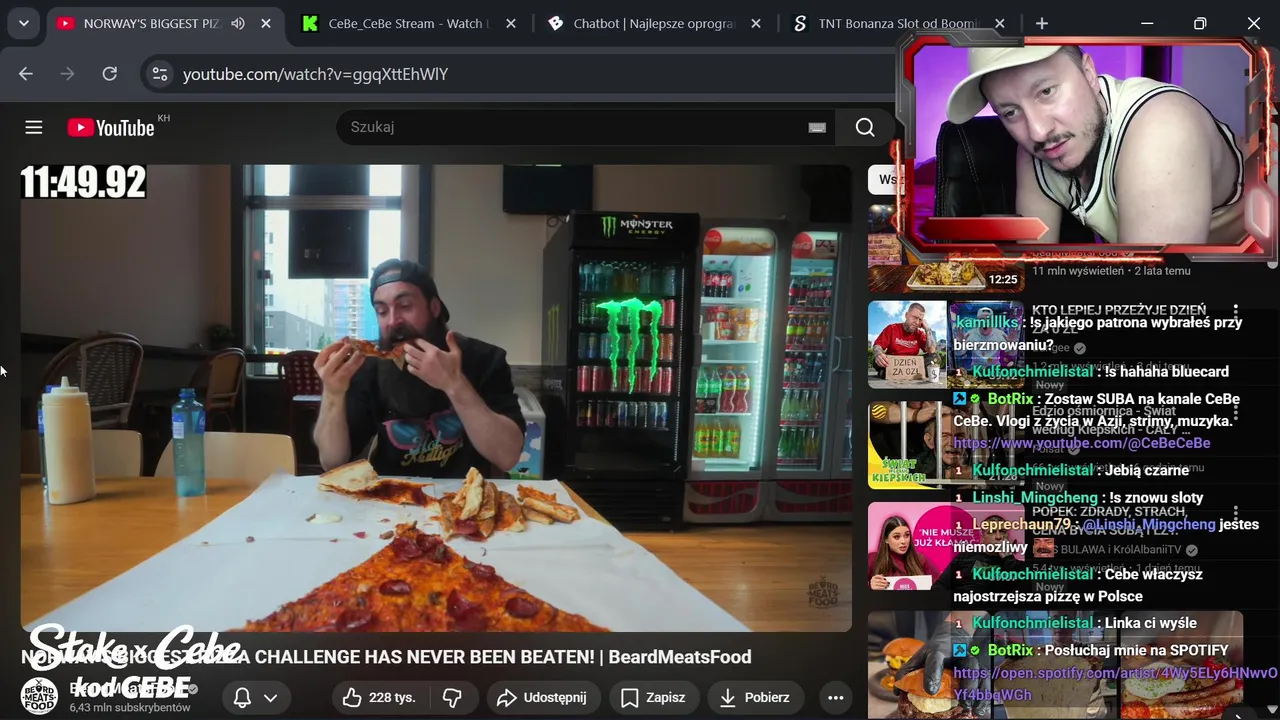Go to the YouTube home logo
The height and width of the screenshot is (720, 1280).
(x=111, y=127)
